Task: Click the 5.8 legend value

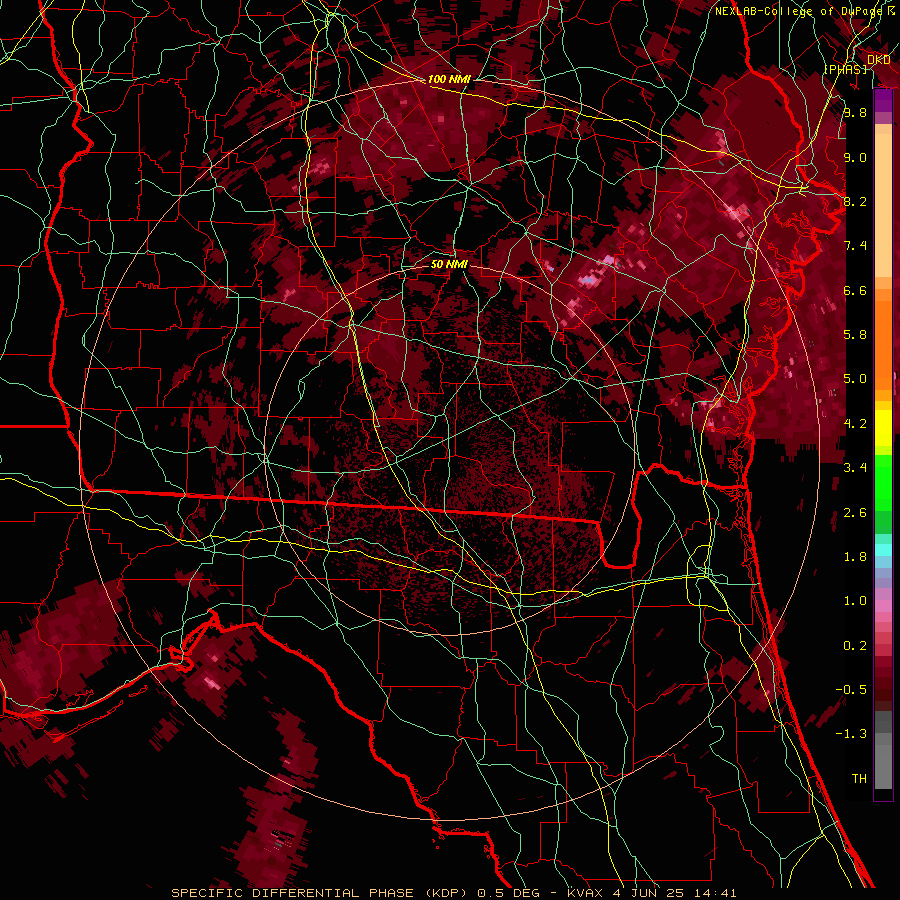Action: [x=855, y=335]
